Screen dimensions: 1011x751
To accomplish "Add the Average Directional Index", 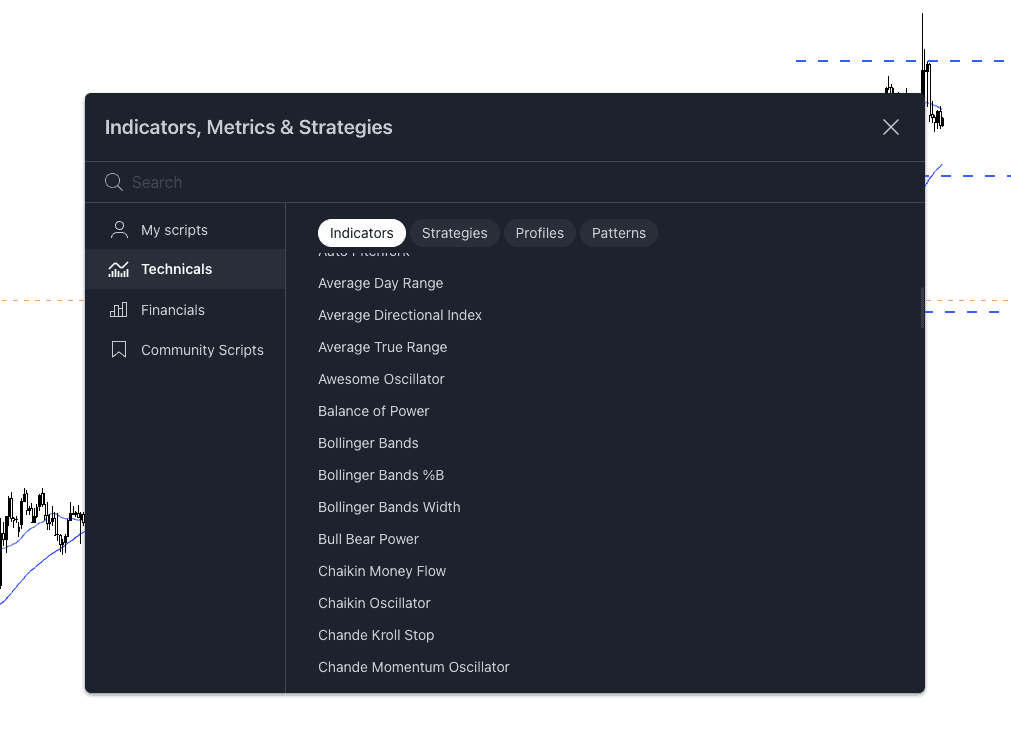I will click(400, 315).
